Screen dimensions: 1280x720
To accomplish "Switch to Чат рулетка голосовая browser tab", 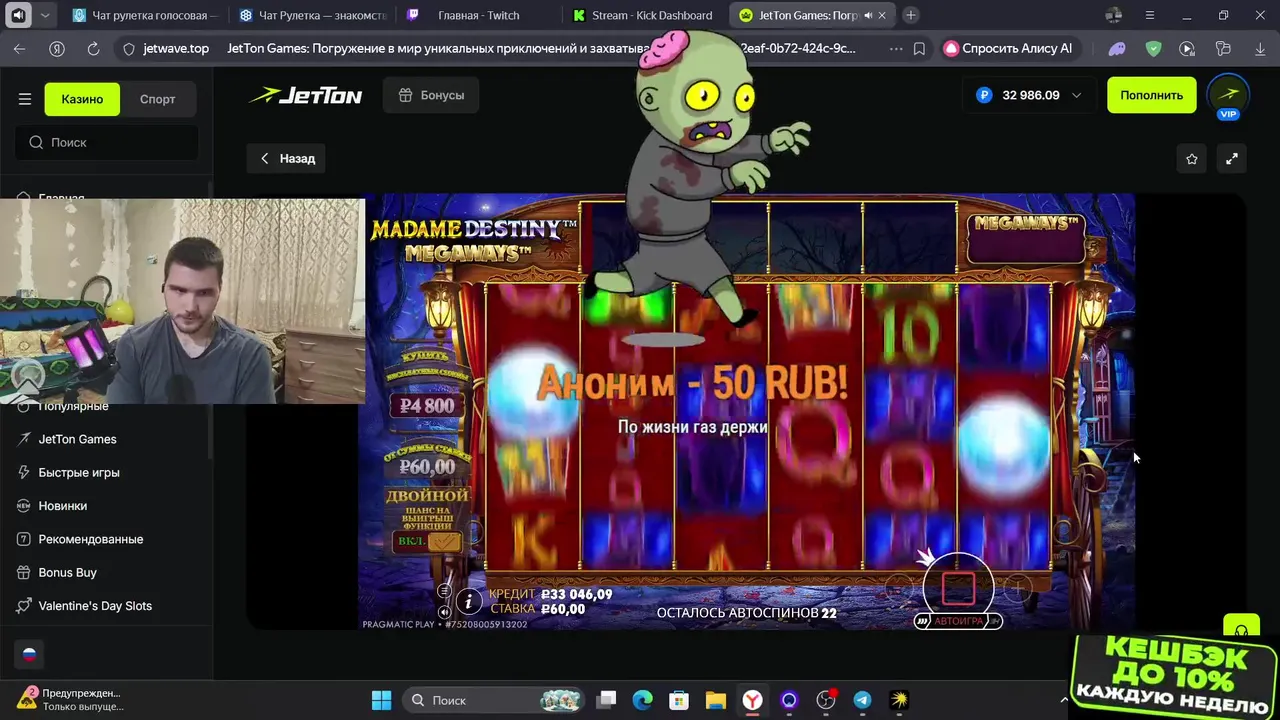I will 144,15.
